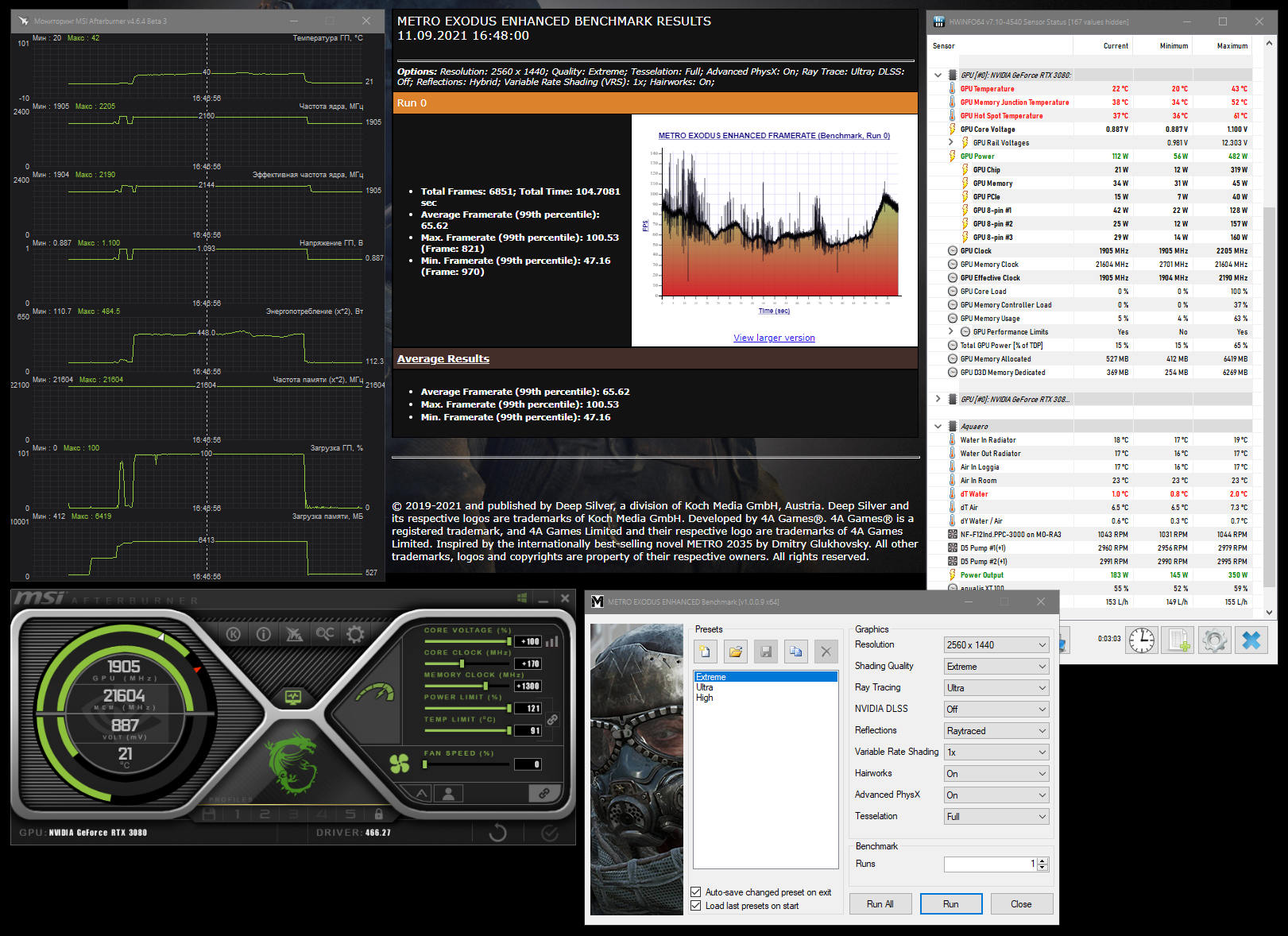This screenshot has height=936, width=1288.
Task: Launch the OC Scanner in Afterburner
Action: [325, 634]
